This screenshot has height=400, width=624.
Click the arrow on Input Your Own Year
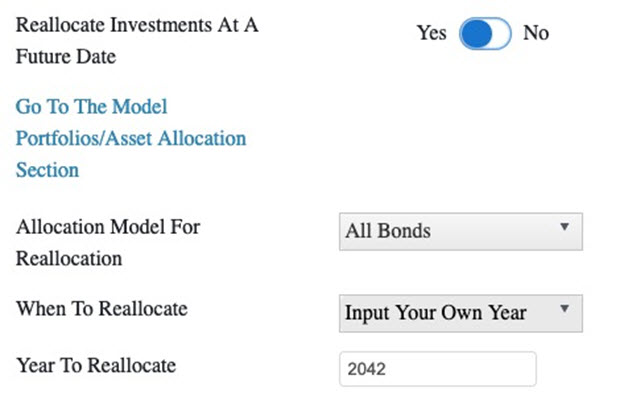(564, 311)
